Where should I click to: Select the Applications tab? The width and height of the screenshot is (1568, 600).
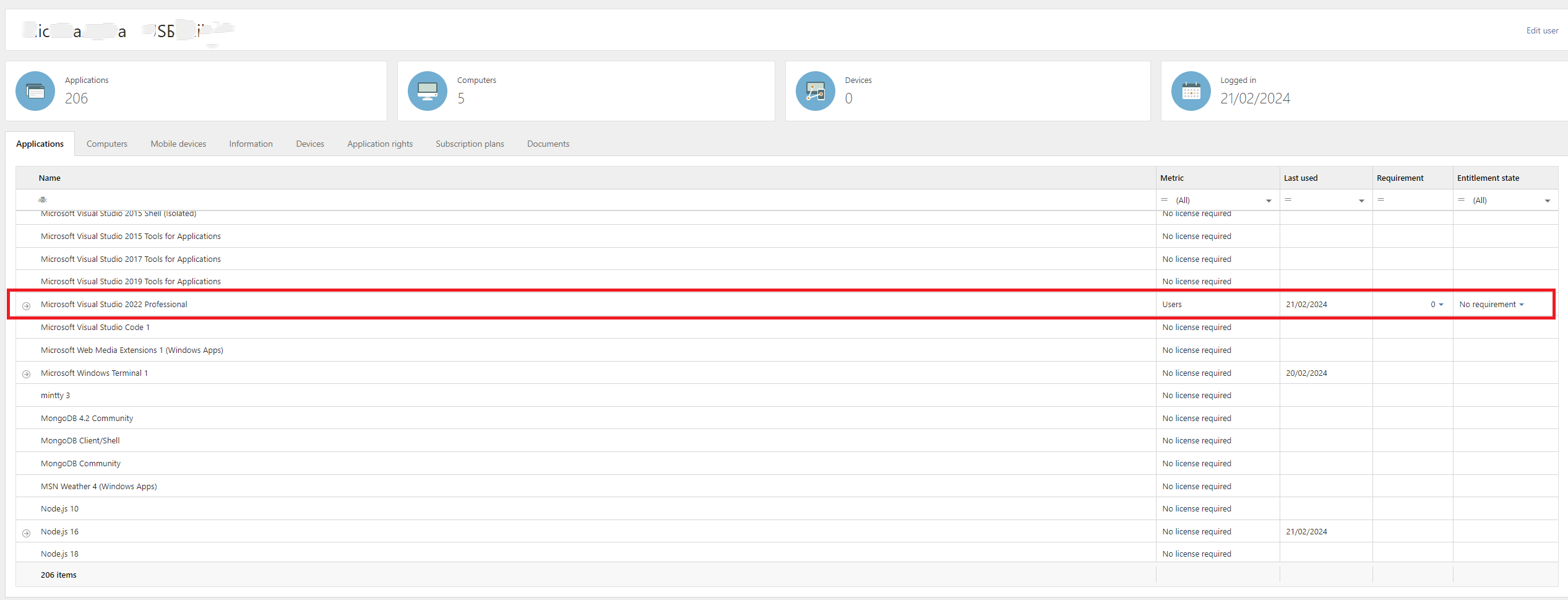(x=40, y=144)
